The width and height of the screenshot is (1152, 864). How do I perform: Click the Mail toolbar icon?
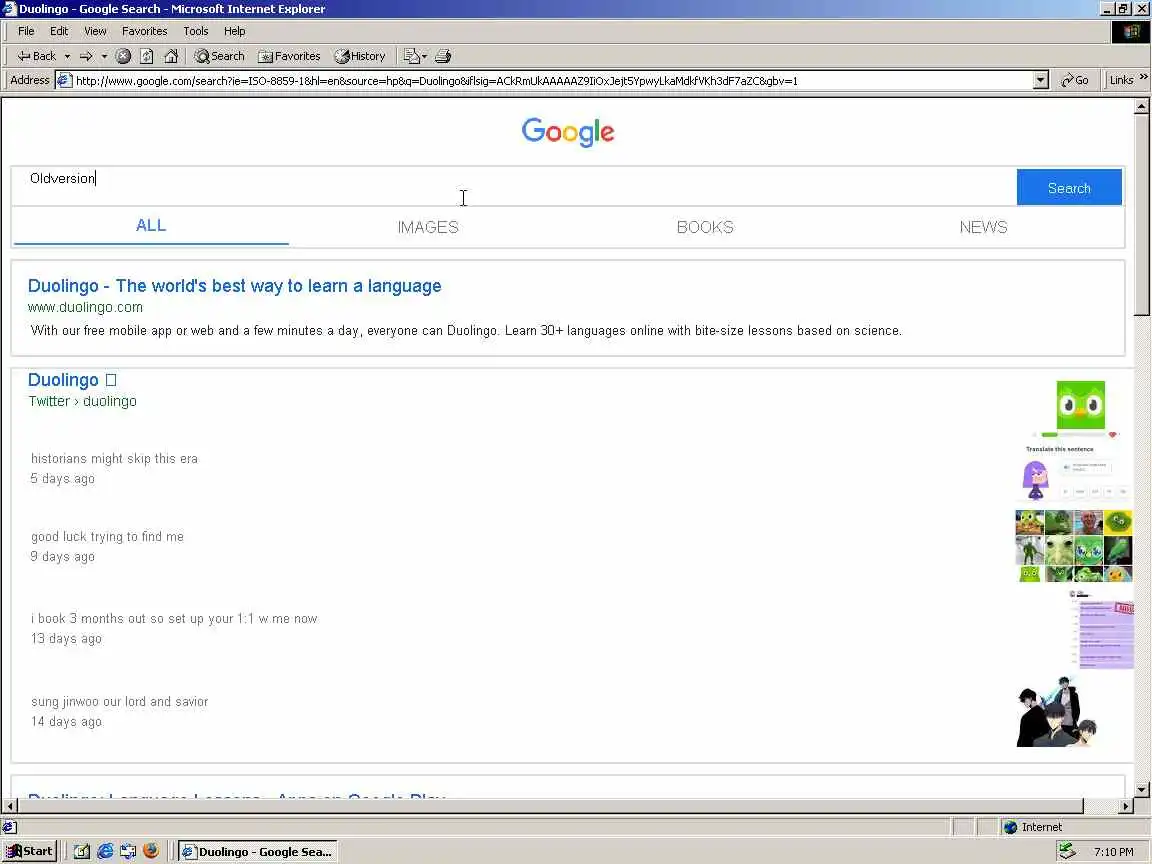[411, 56]
